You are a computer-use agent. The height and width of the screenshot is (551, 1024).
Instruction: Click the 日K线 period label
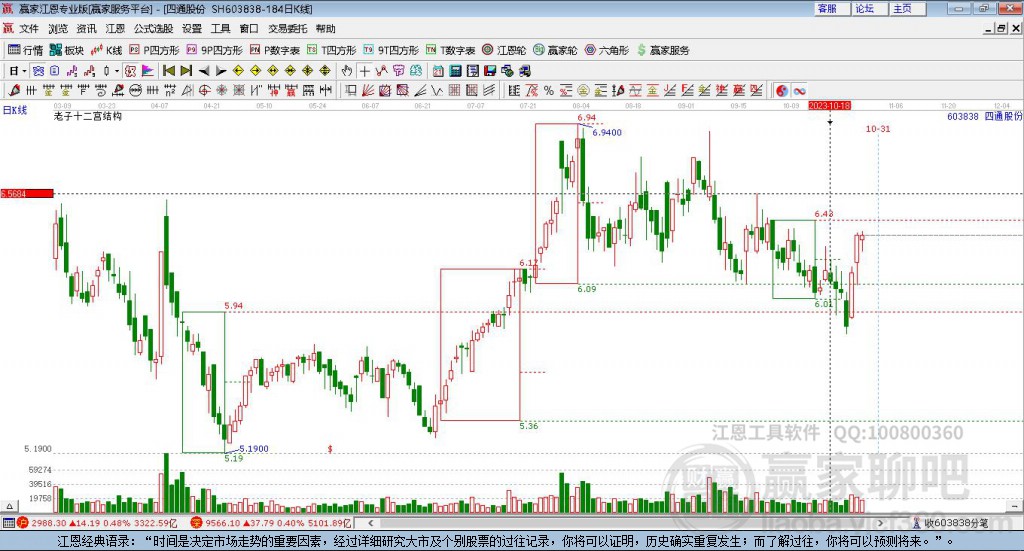(x=15, y=110)
